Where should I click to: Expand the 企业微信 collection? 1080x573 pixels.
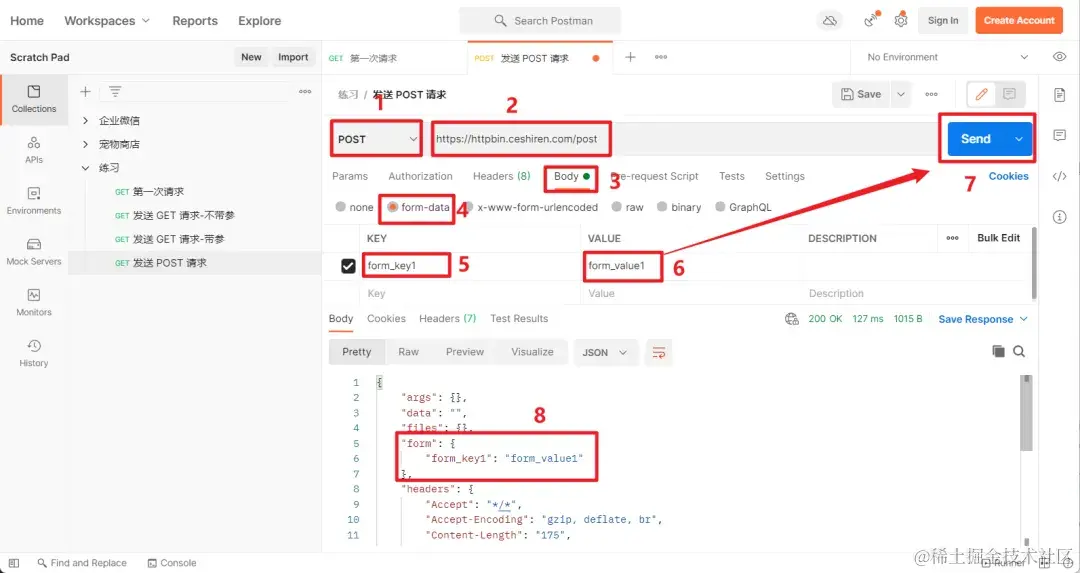click(85, 121)
